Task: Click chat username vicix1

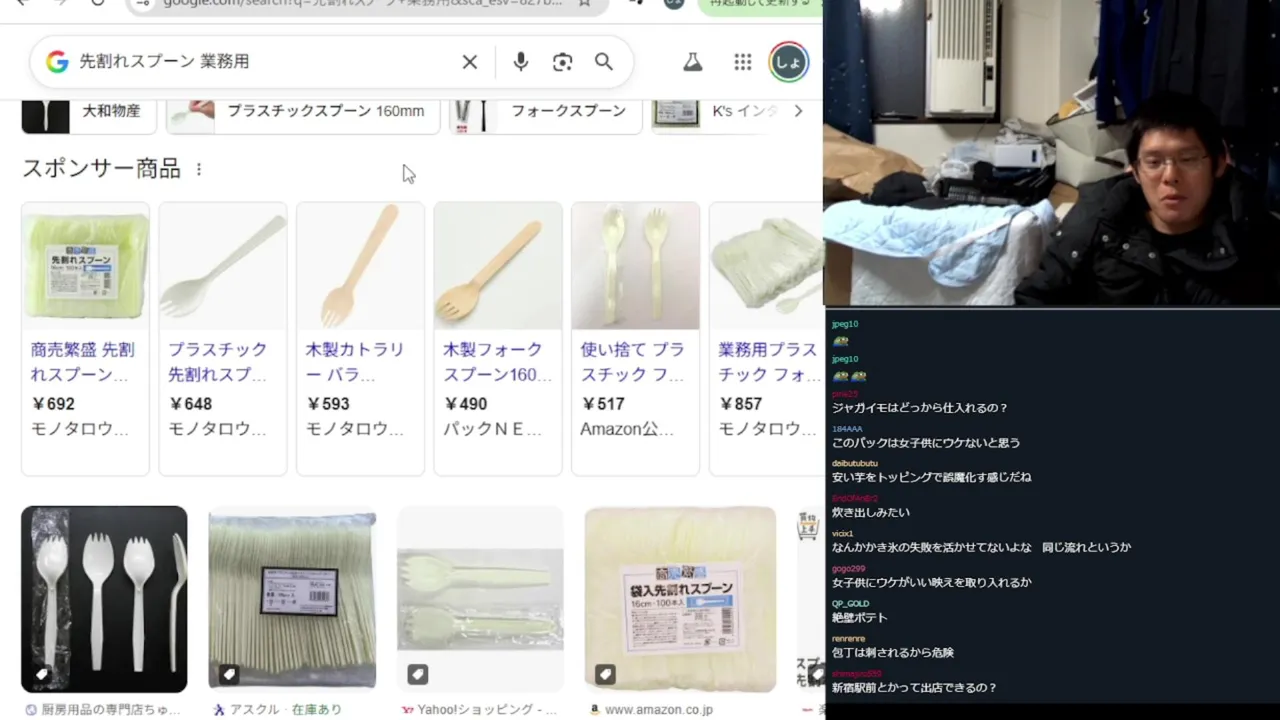Action: 842,534
